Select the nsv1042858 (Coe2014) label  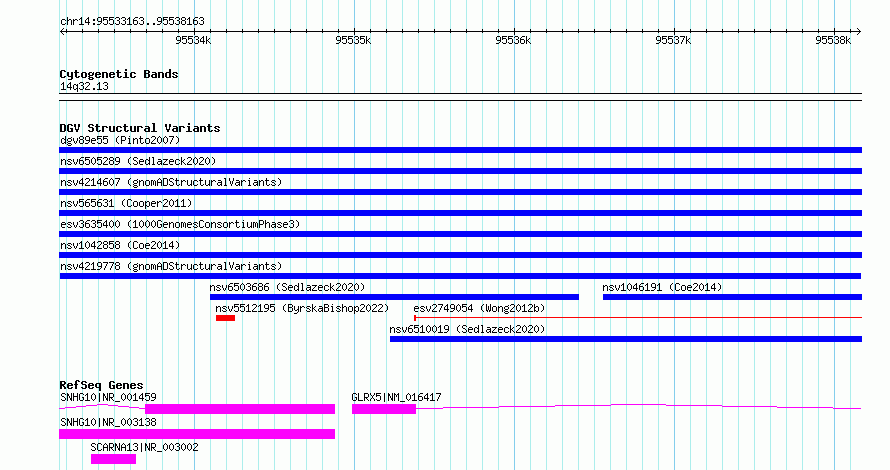pos(120,245)
